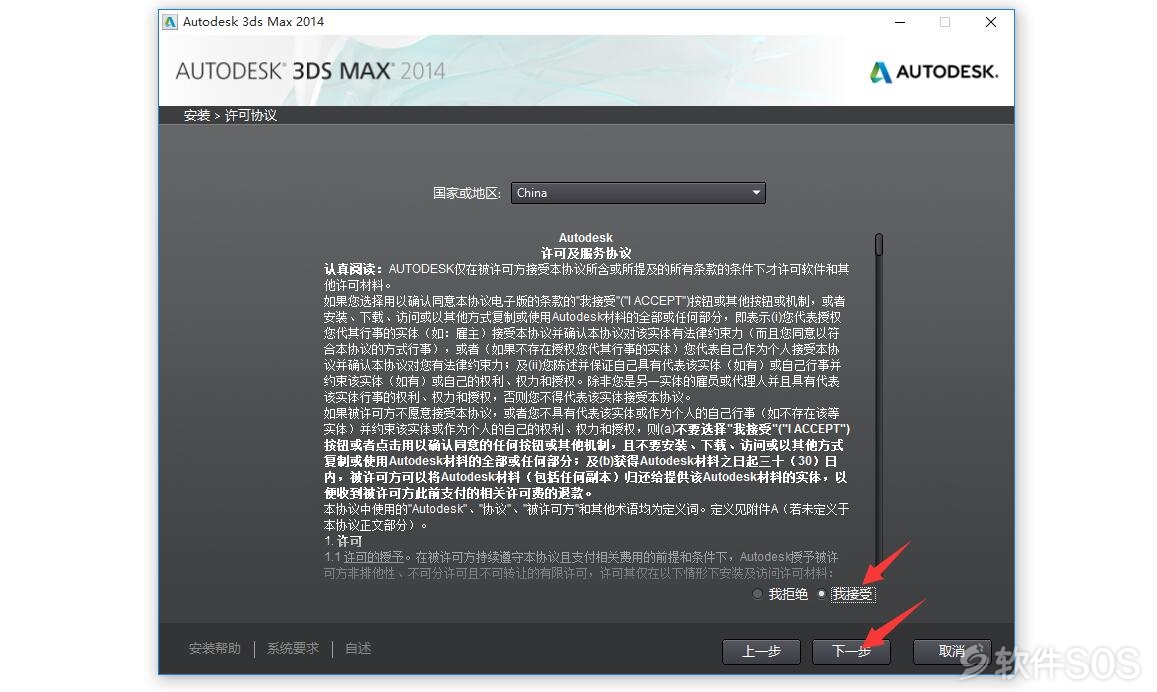Screen dimensions: 1157x692
Task: Click the 认真阅读 bold text in agreement
Action: (353, 269)
